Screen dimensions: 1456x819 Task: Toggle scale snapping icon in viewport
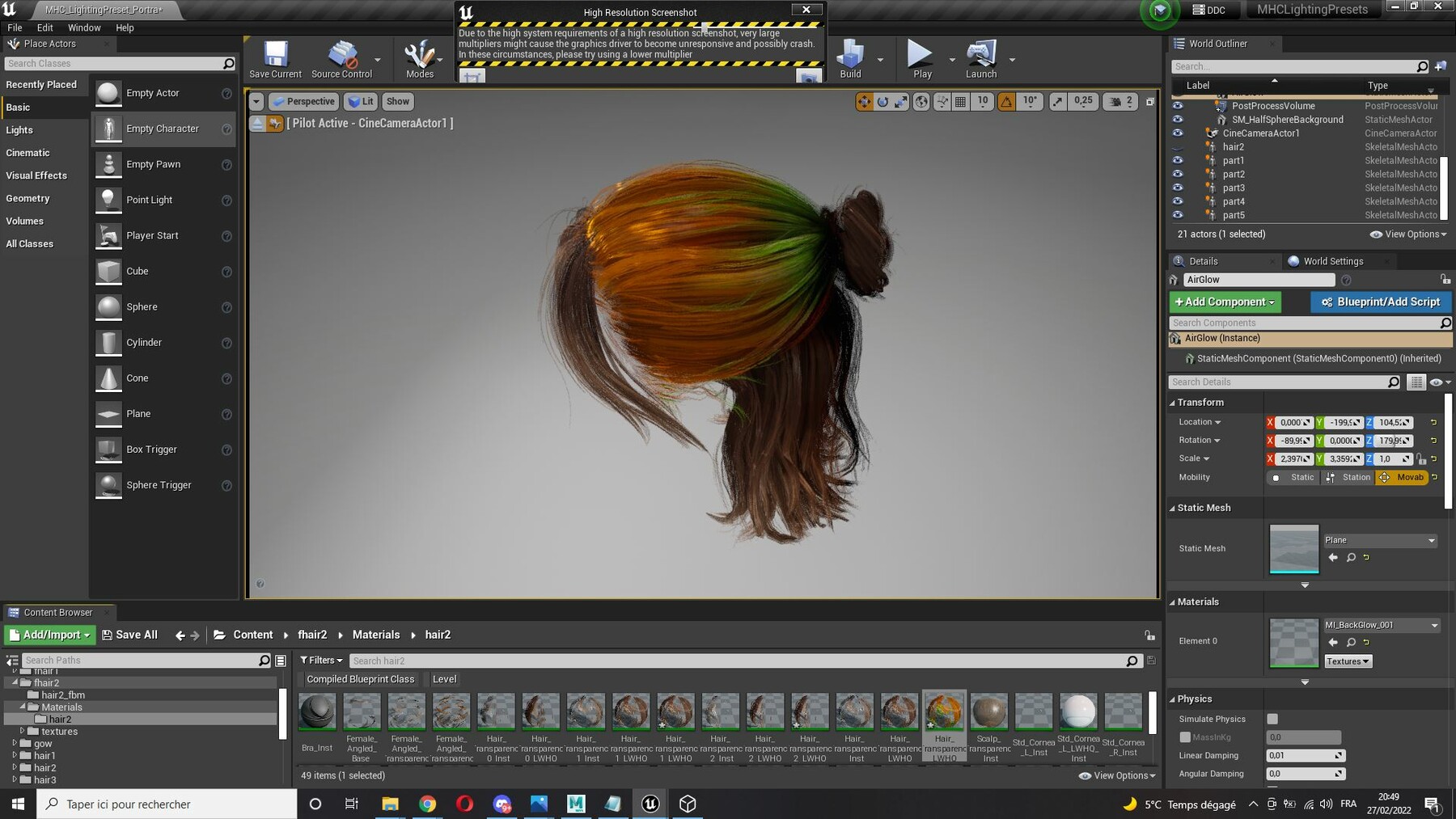1058,101
